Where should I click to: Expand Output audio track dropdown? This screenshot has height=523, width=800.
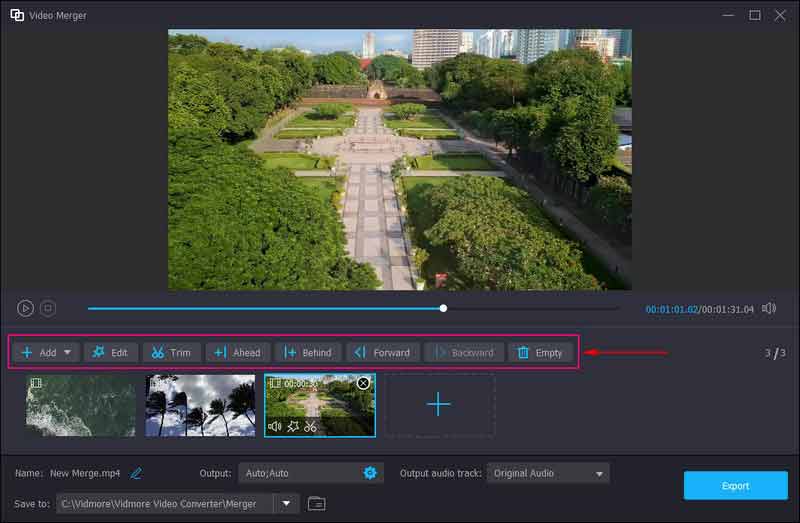point(599,473)
